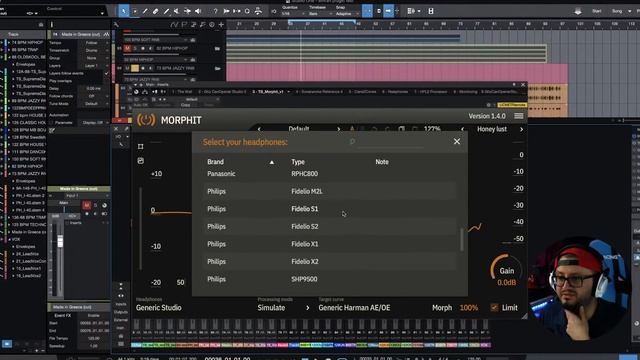Click the question mark help icon
Image resolution: width=640 pixels, height=360 pixels.
coord(215,11)
